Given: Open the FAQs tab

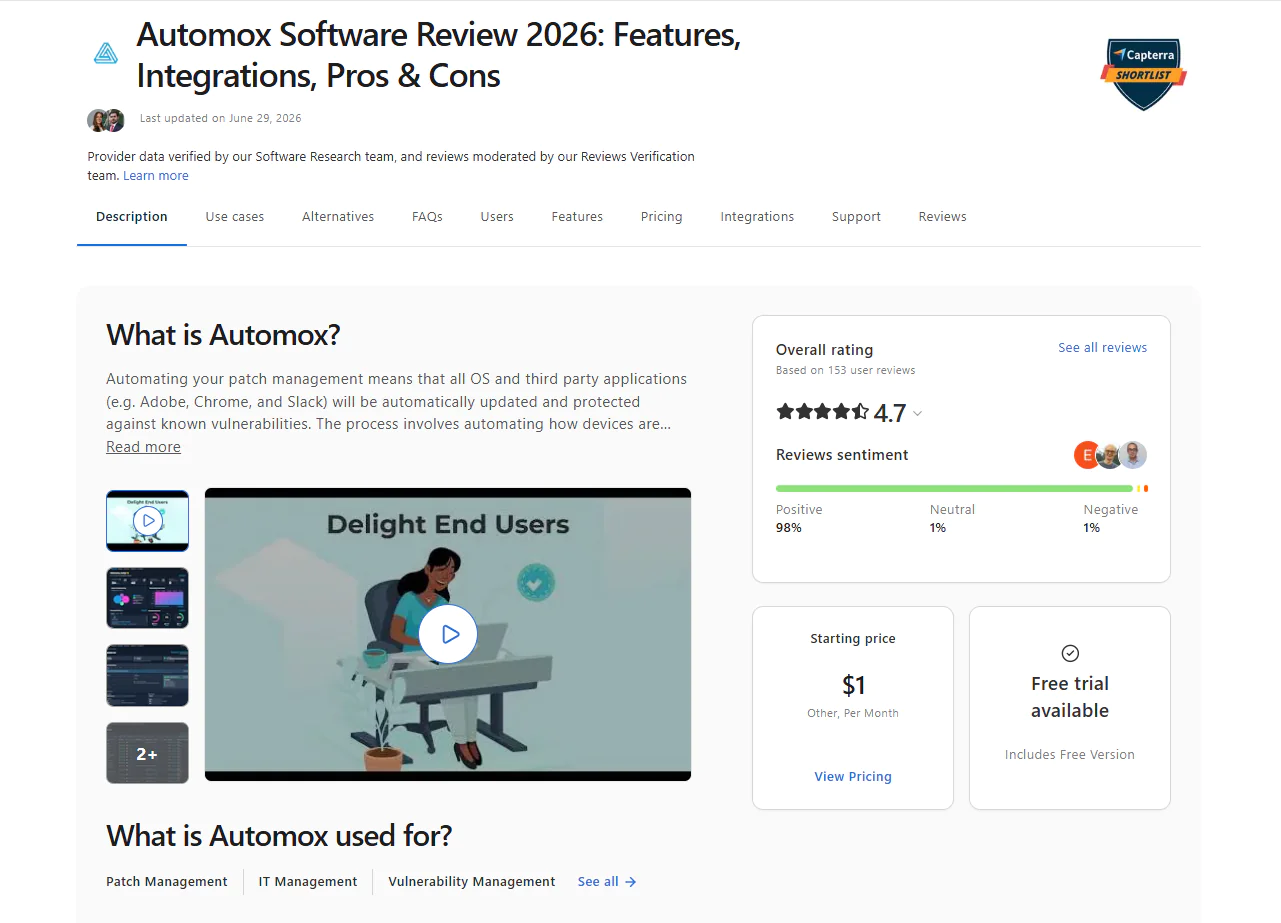Looking at the screenshot, I should click(x=427, y=217).
